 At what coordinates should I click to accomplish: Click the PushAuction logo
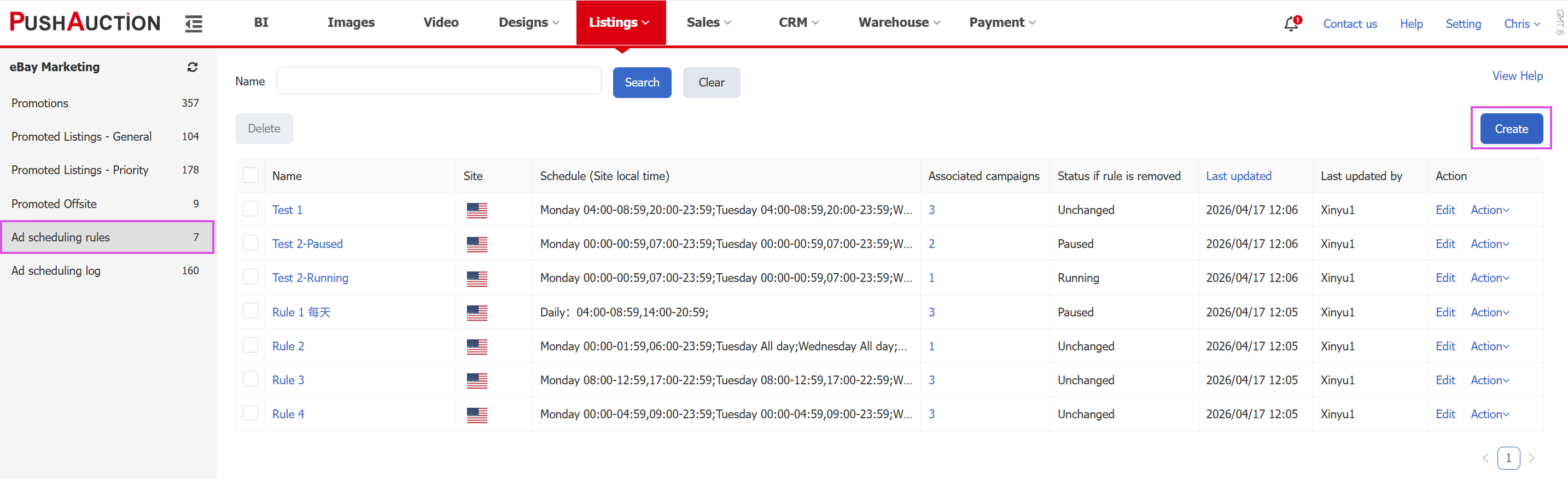[x=85, y=22]
